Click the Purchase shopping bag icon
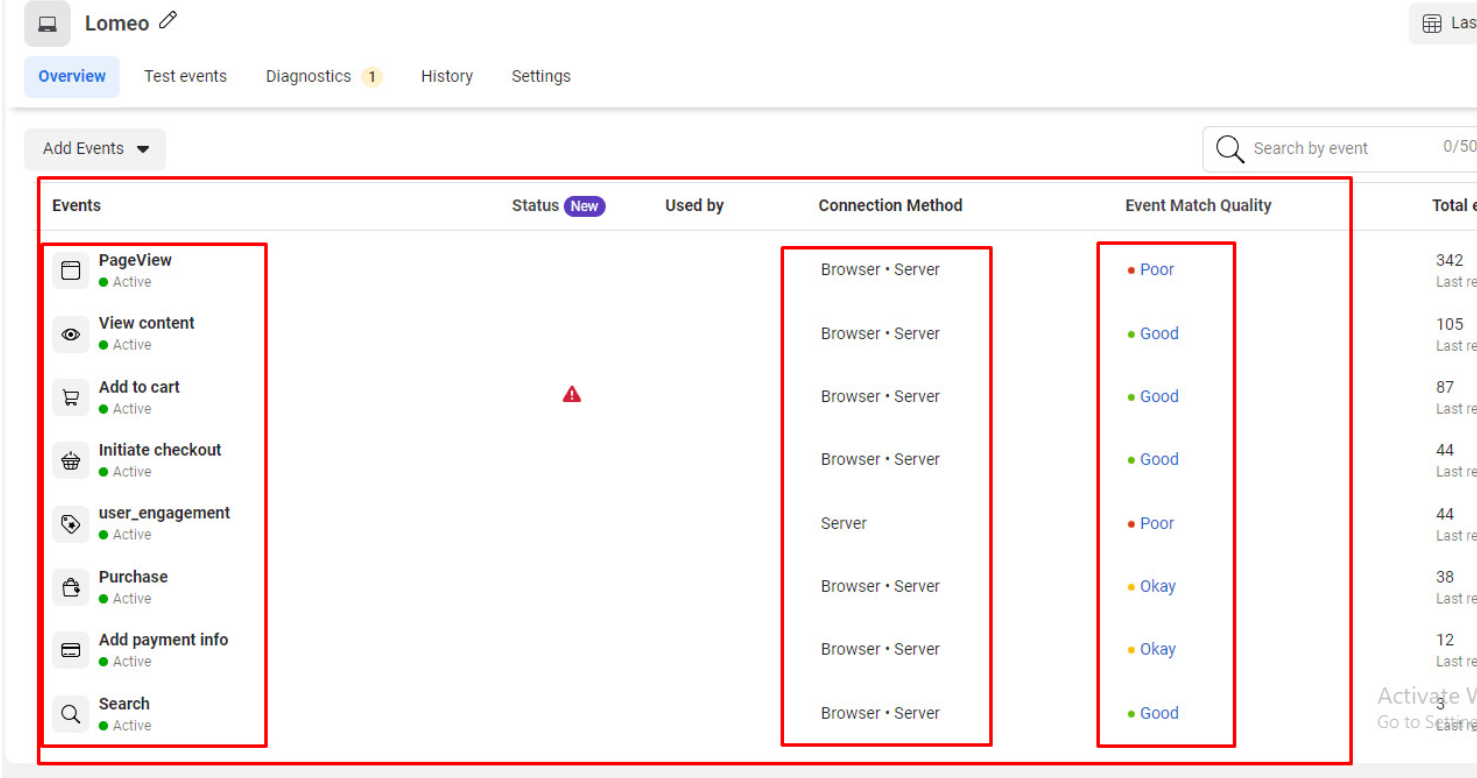 [x=71, y=588]
